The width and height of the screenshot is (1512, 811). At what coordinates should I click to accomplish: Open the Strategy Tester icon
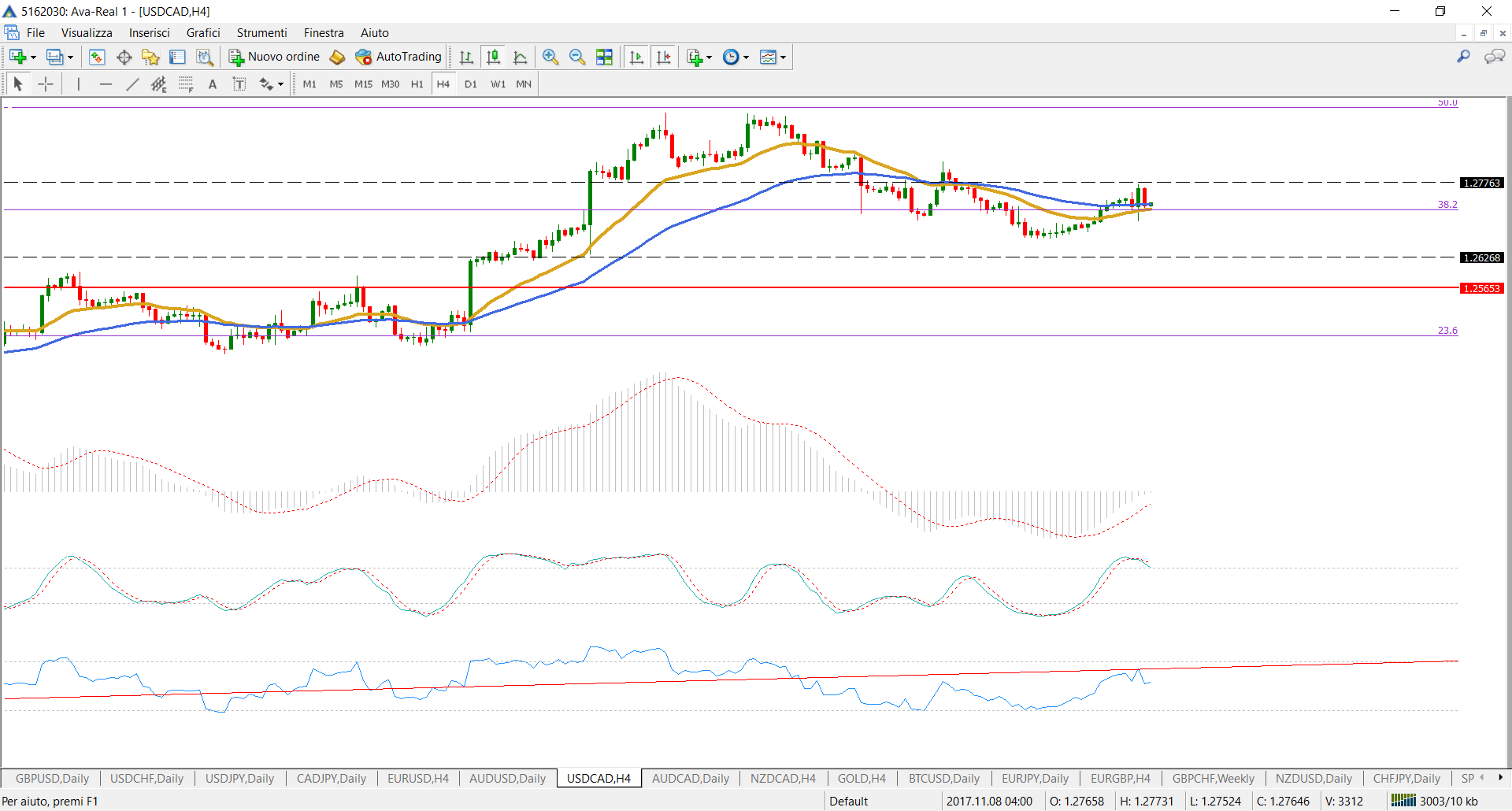pyautogui.click(x=204, y=57)
